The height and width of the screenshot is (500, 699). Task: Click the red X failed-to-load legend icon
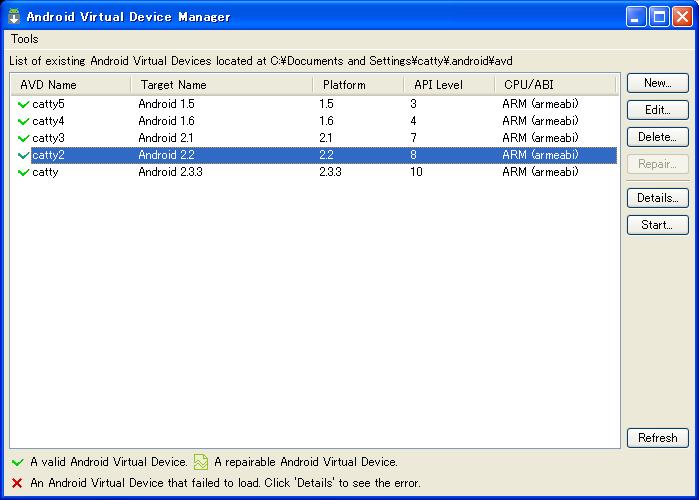pyautogui.click(x=17, y=482)
